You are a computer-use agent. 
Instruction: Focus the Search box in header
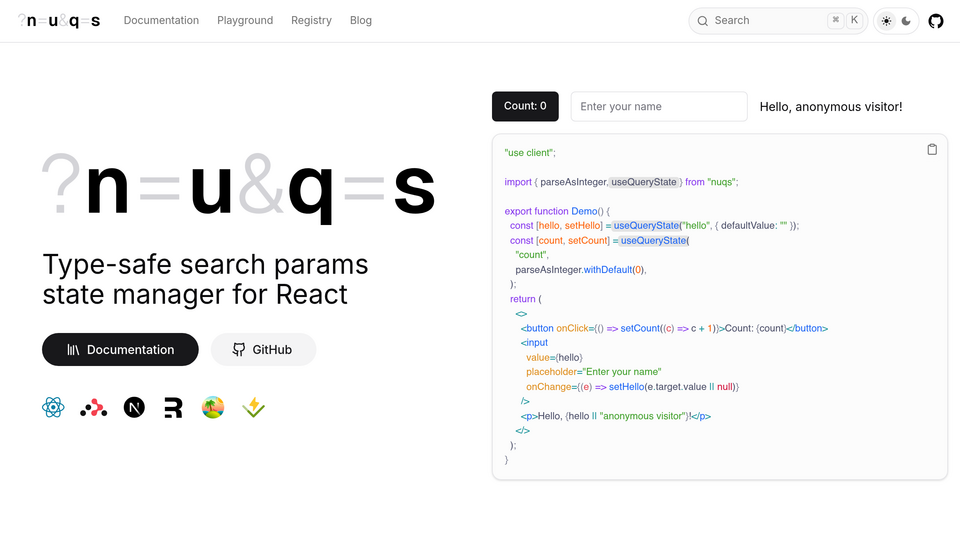point(778,21)
